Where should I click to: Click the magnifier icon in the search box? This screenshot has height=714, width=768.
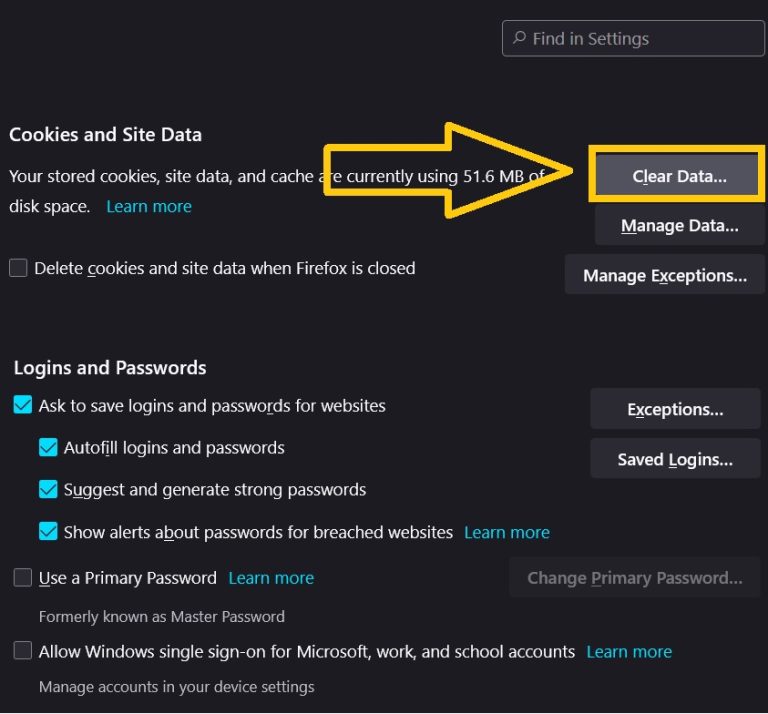click(520, 37)
